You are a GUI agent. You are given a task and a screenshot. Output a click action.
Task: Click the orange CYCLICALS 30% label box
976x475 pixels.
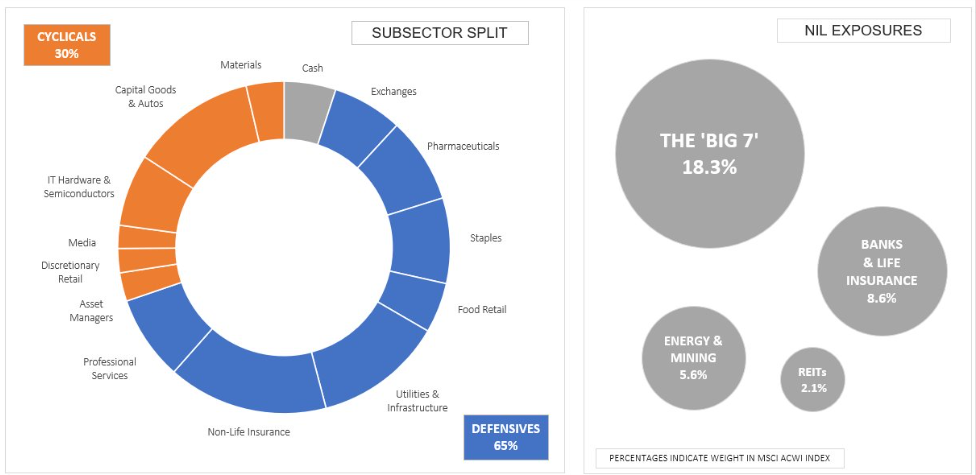pyautogui.click(x=67, y=45)
